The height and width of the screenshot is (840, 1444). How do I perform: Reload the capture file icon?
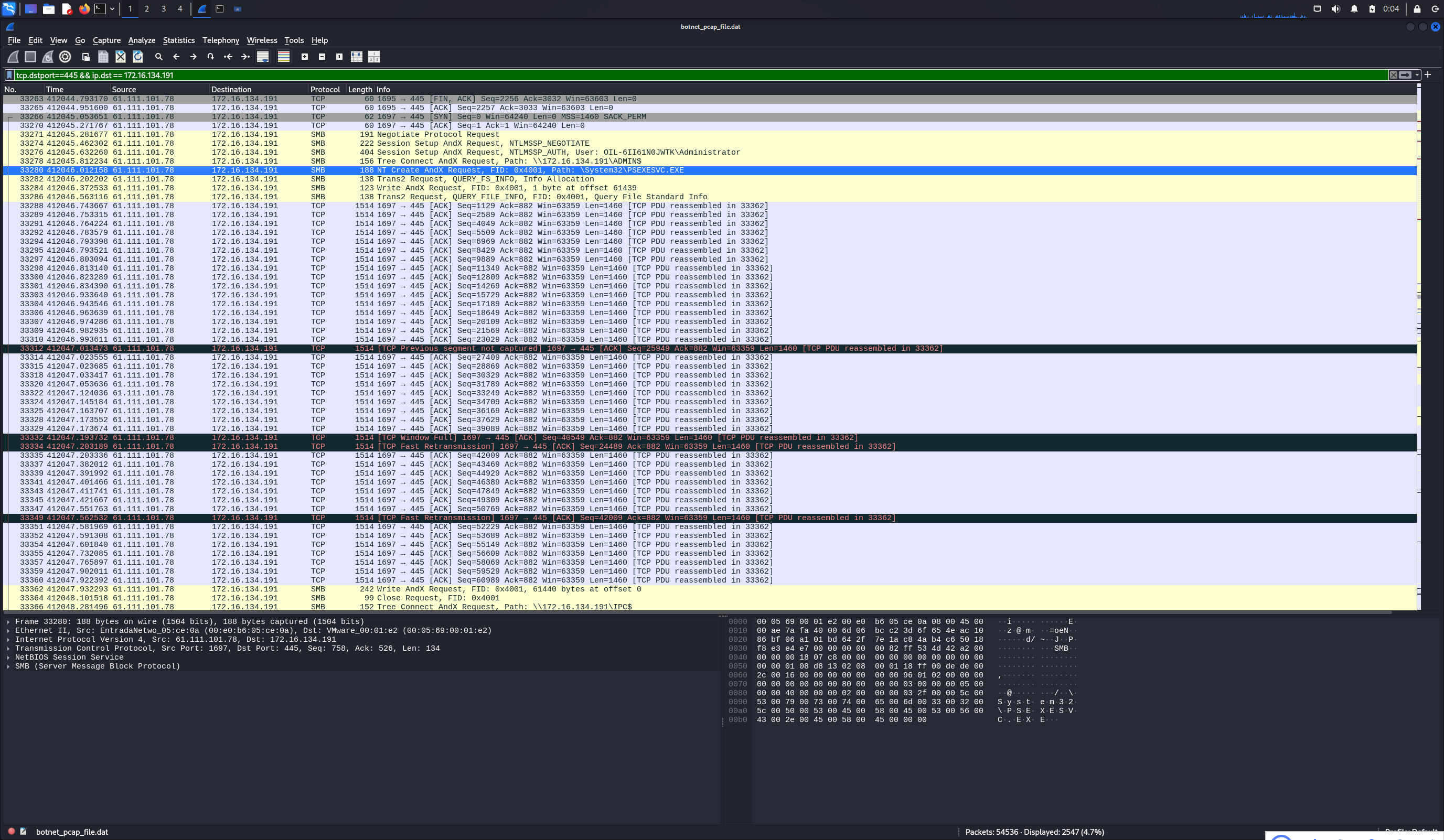[138, 57]
